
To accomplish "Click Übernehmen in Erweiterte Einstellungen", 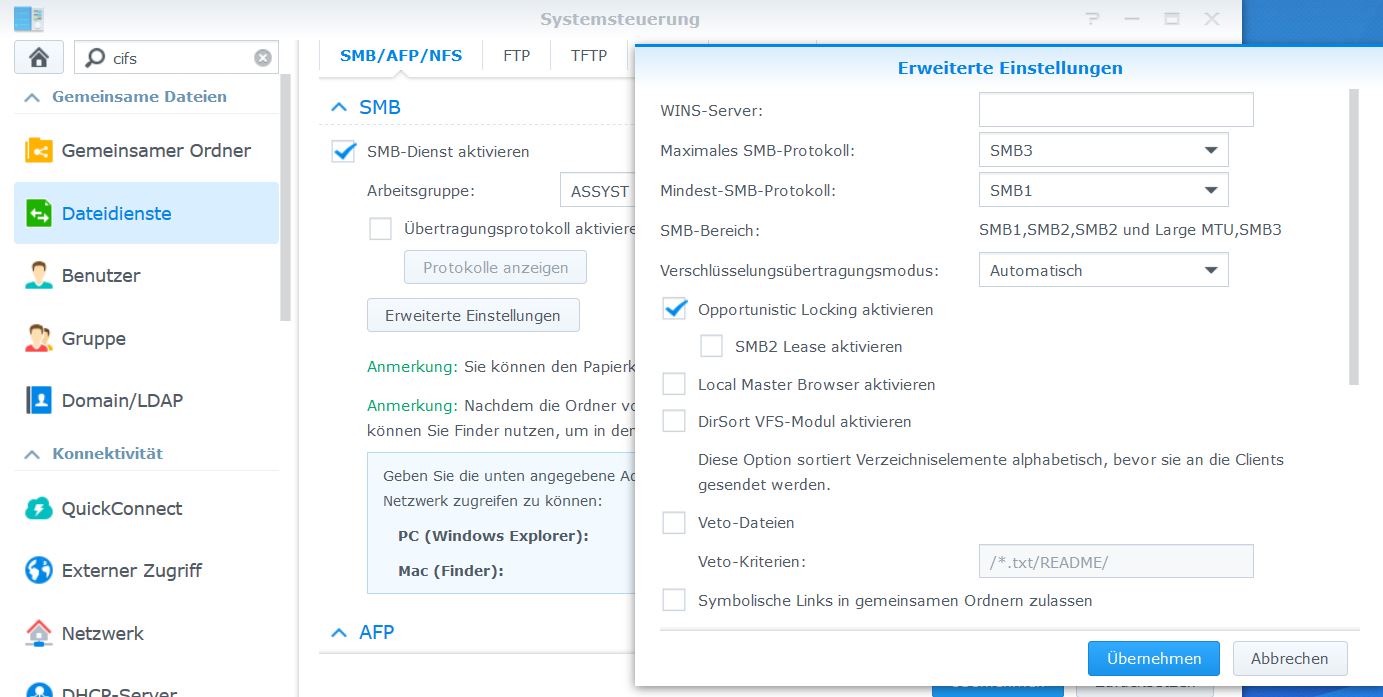I will coord(1154,658).
